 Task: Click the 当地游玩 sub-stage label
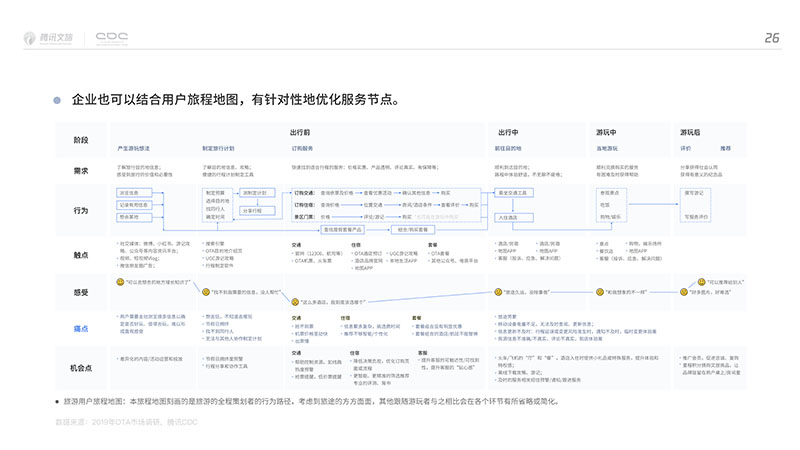[x=607, y=148]
